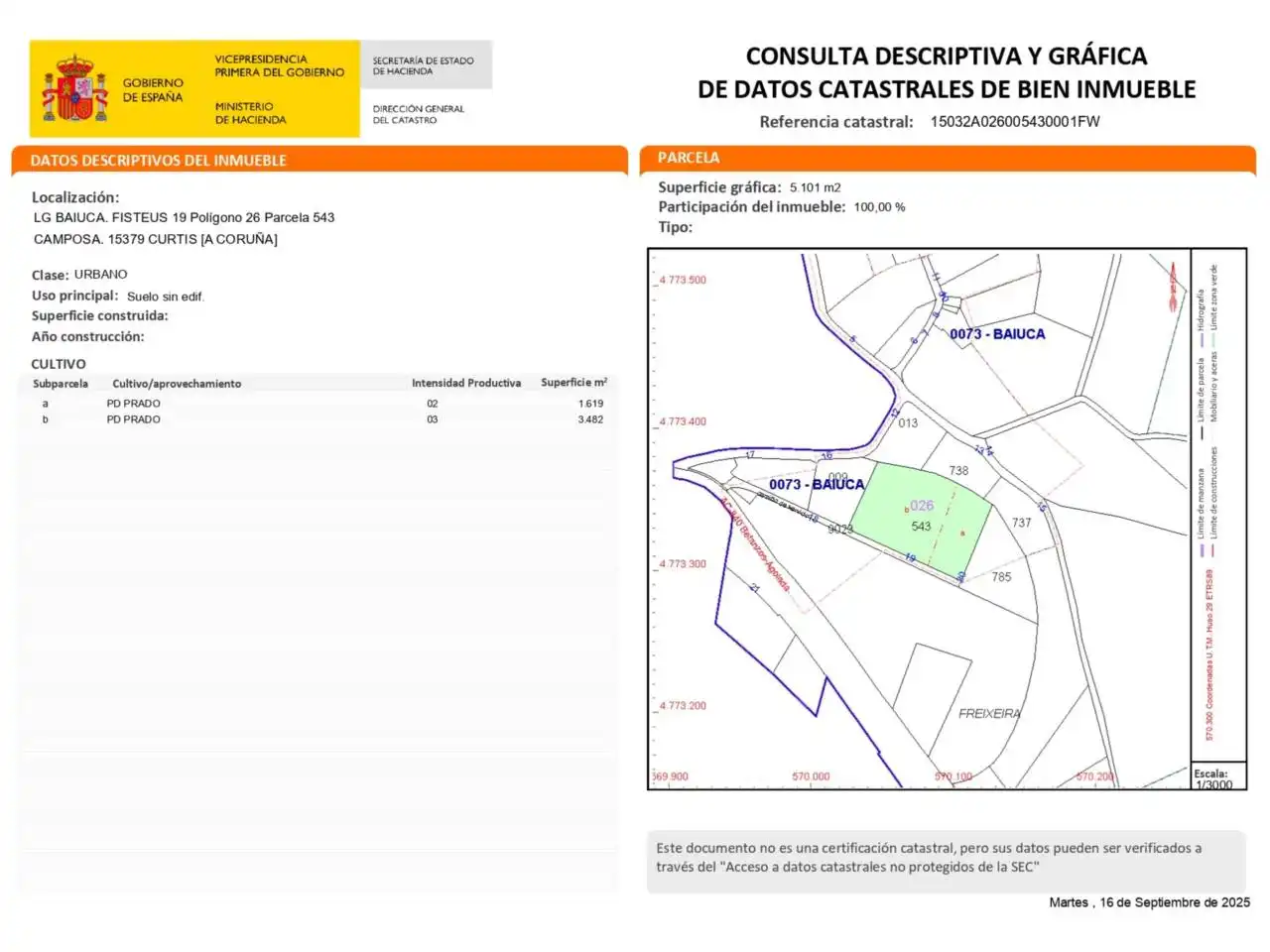
Task: Select address line "LG BAIUCA. FISTEUS 19 Polígono 26 Parcela 543"
Action: pos(185,217)
